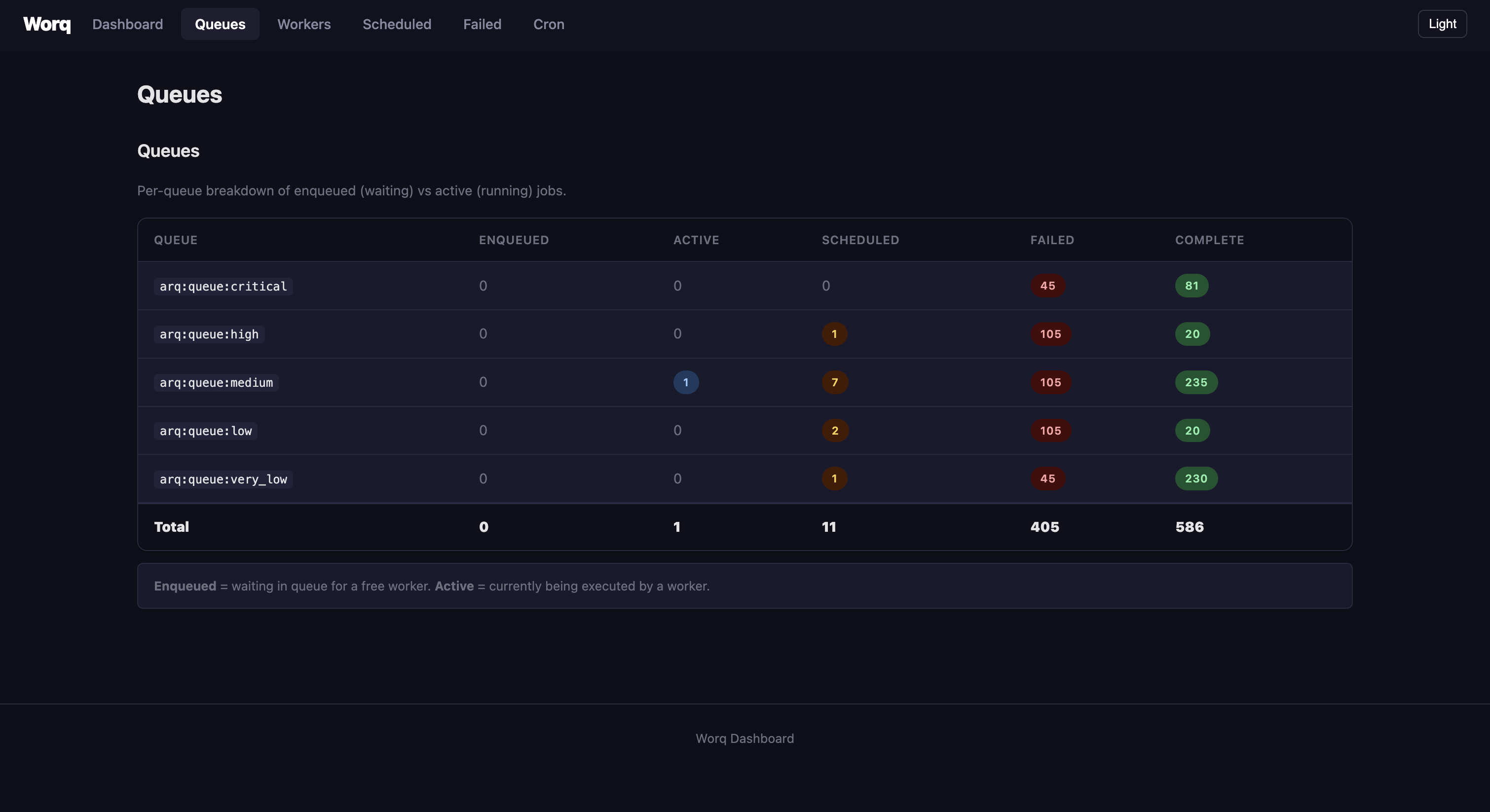Click the Total row label

[171, 527]
